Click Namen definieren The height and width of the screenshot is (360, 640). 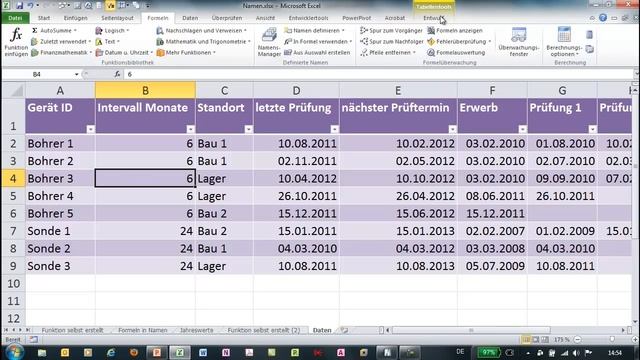coord(315,31)
